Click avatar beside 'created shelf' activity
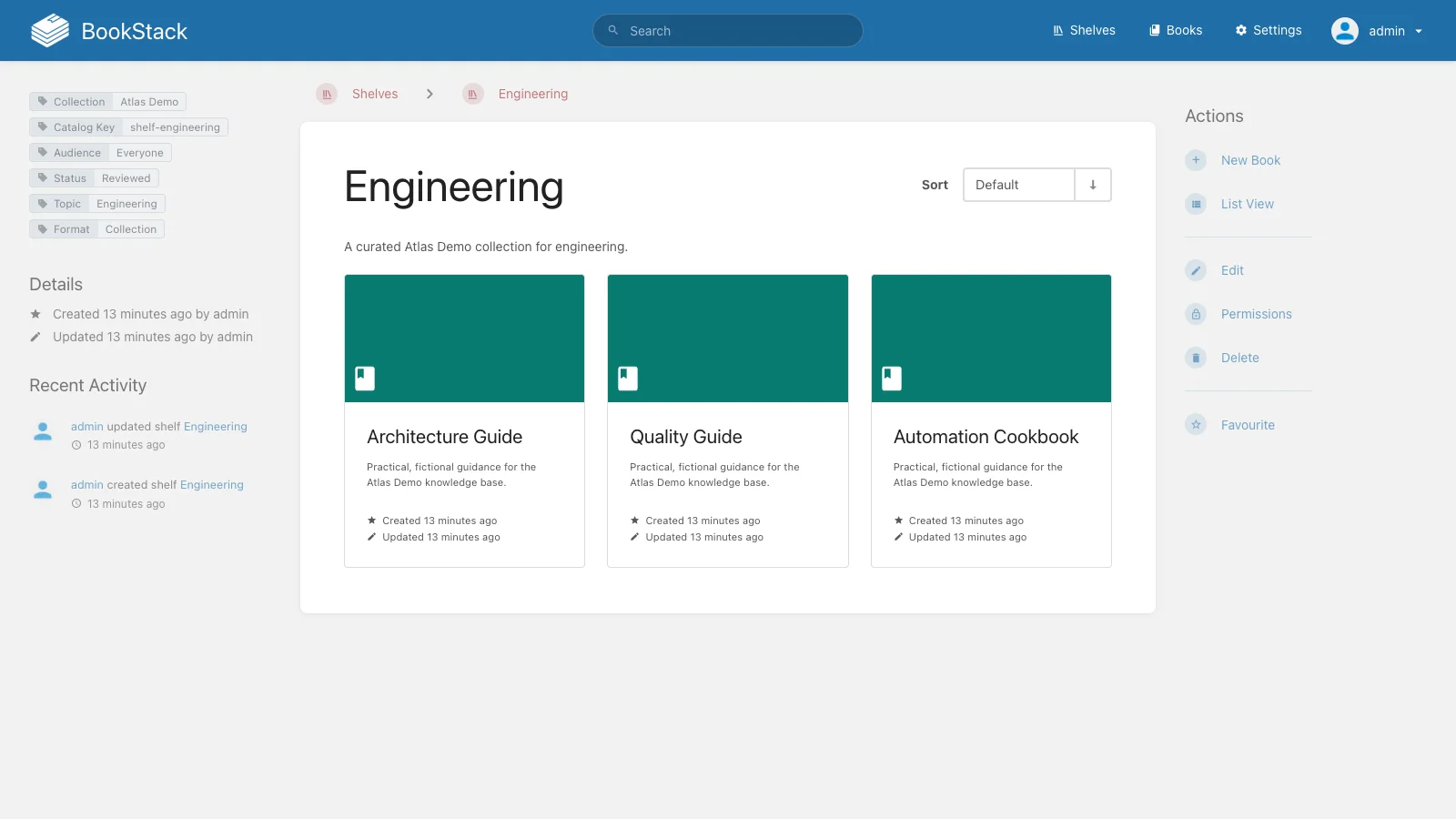1456x819 pixels. (x=43, y=490)
